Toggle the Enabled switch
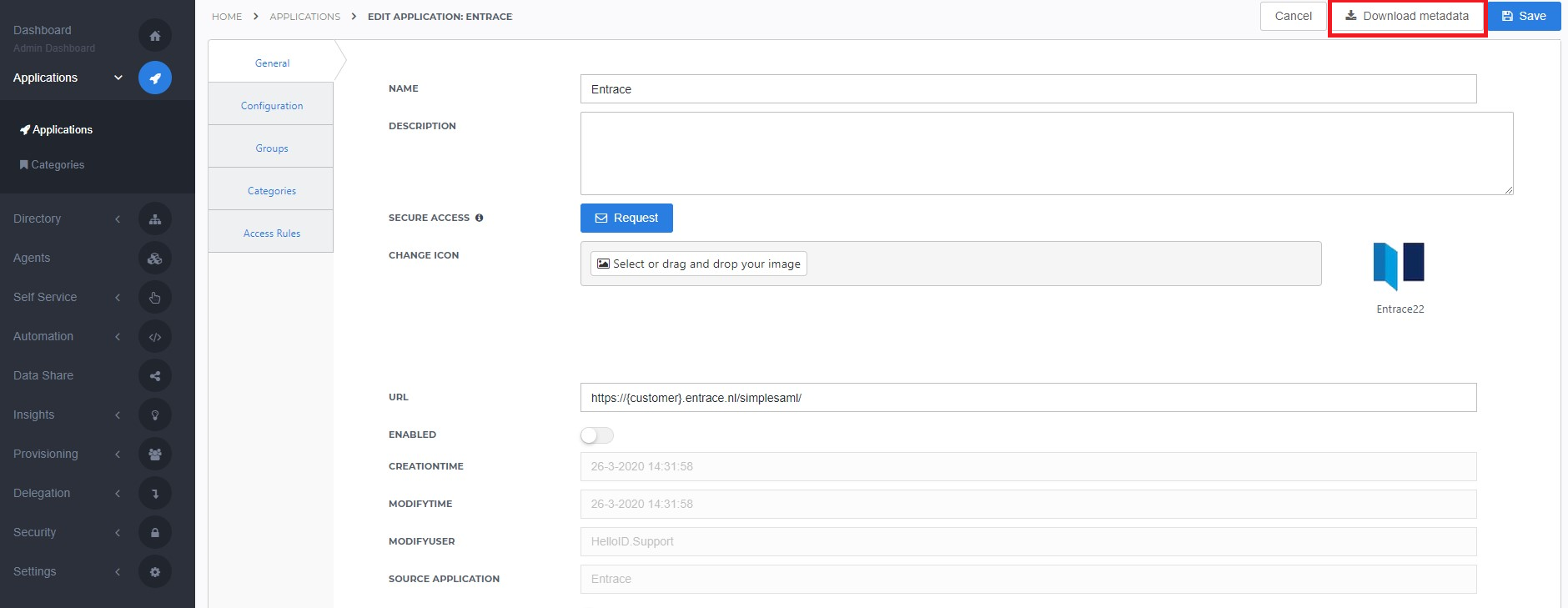1568x608 pixels. coord(597,435)
